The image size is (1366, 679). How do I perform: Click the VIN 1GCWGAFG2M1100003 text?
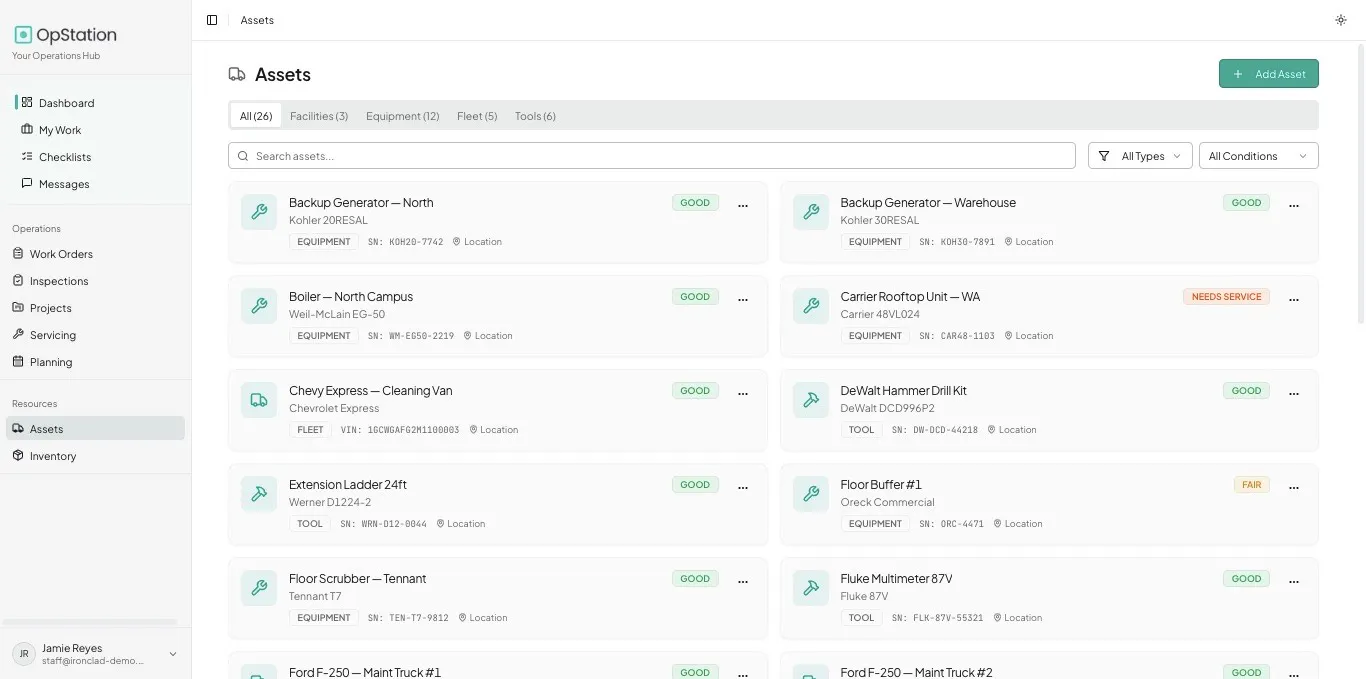click(x=399, y=430)
